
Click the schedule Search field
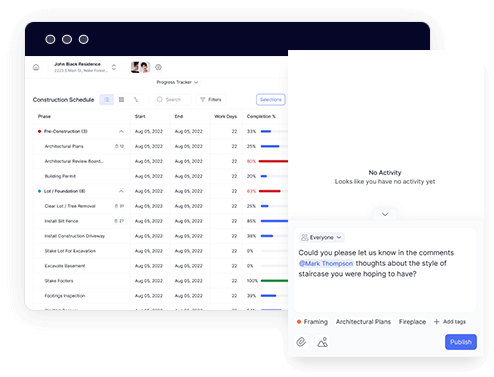click(172, 100)
